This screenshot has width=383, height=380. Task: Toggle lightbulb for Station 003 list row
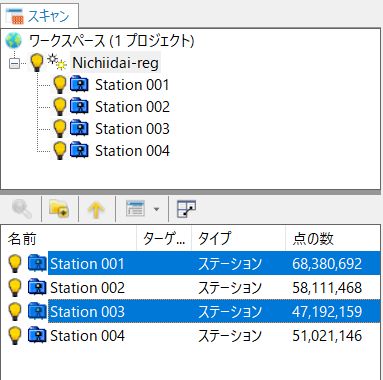(x=15, y=312)
